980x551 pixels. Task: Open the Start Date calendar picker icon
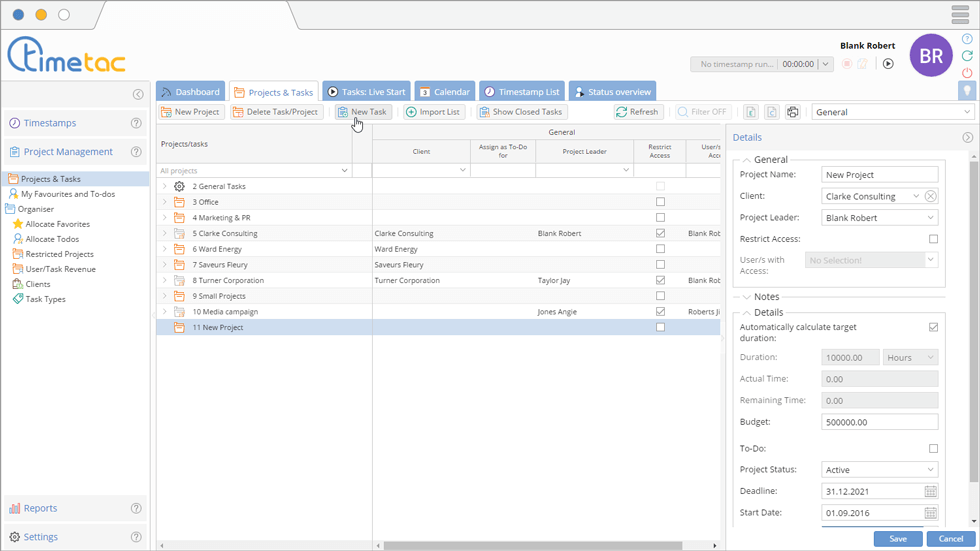931,513
